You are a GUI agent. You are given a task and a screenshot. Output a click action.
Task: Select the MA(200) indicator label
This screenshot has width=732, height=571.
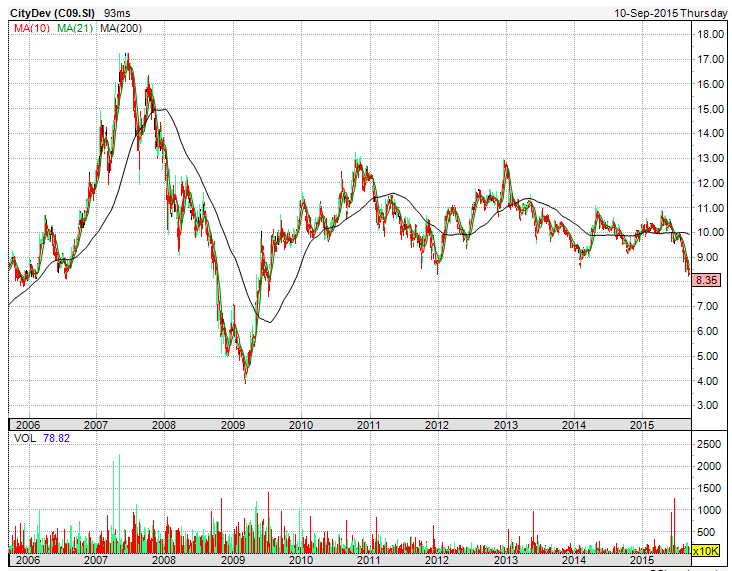pos(120,28)
